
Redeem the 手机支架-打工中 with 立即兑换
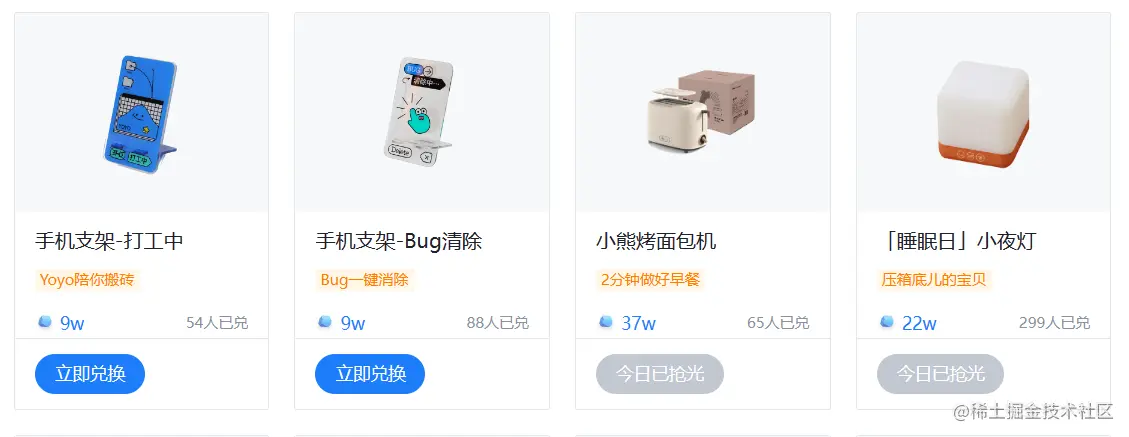point(90,374)
